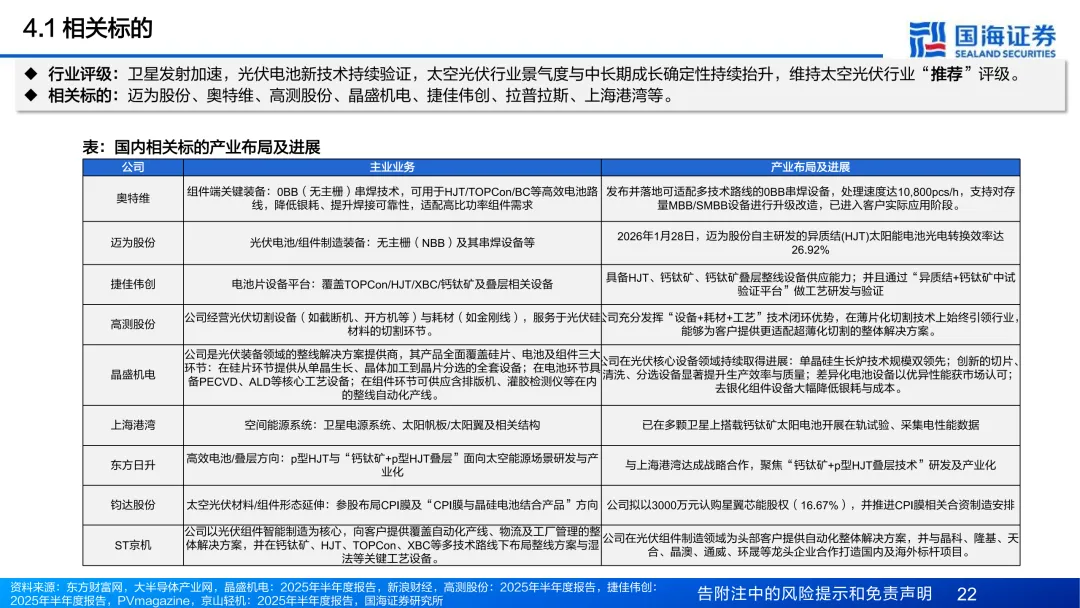The image size is (1080, 608).
Task: Click 钧达股份's CPI膜 business cell
Action: (392, 505)
